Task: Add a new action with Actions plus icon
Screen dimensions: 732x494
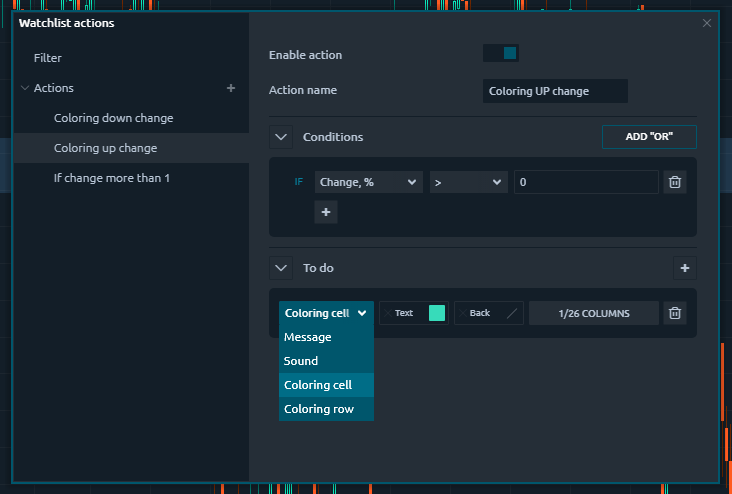Action: pos(231,88)
